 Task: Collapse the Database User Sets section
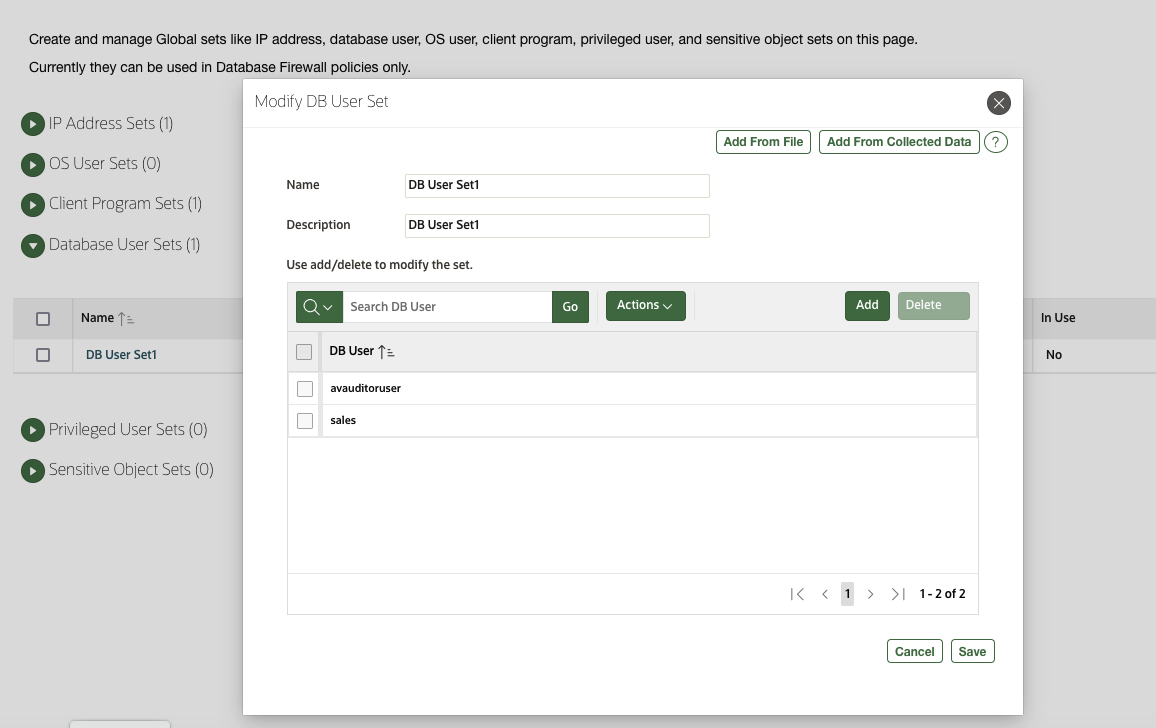[33, 244]
